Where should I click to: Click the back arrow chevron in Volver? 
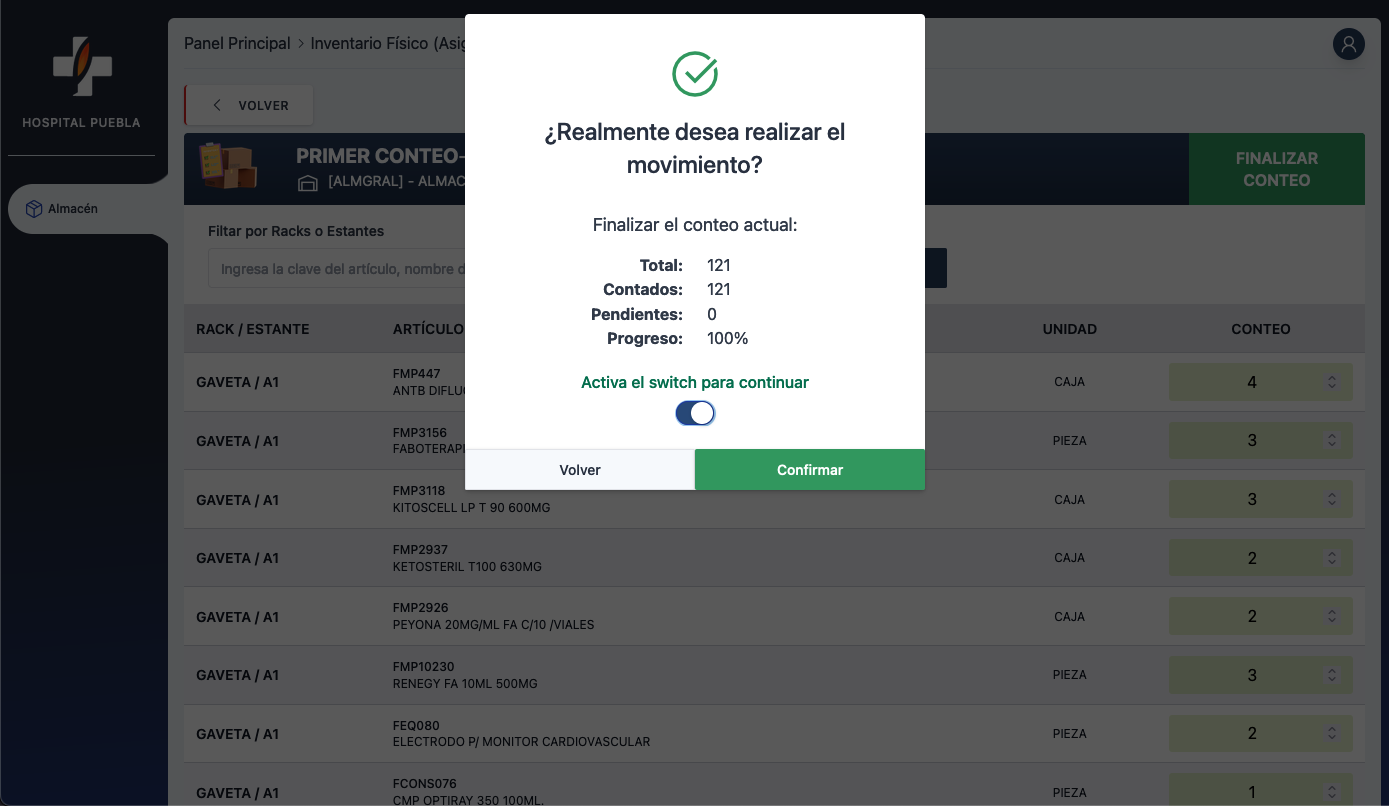coord(218,105)
